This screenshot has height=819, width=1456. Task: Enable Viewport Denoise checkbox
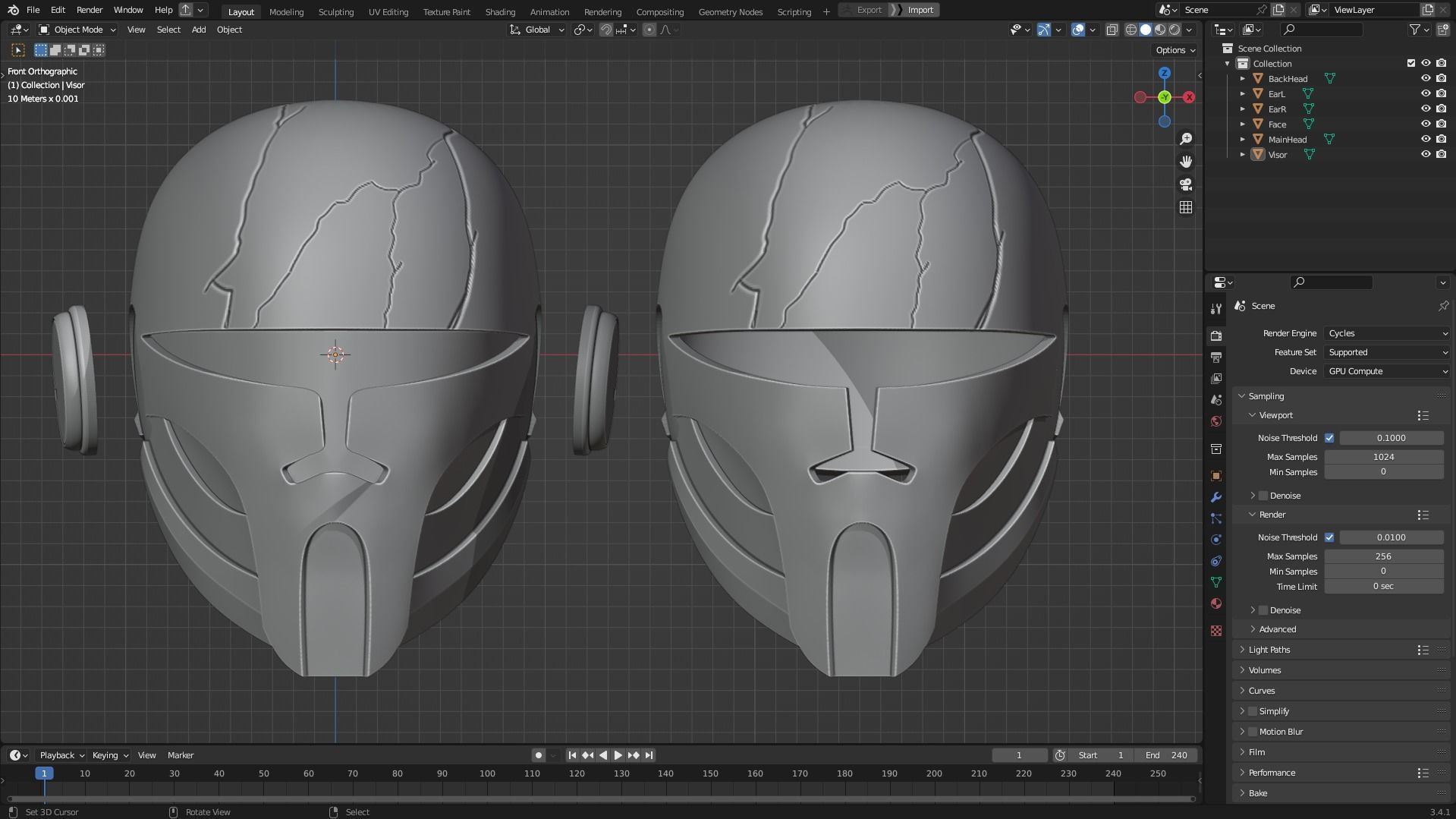pos(1263,496)
